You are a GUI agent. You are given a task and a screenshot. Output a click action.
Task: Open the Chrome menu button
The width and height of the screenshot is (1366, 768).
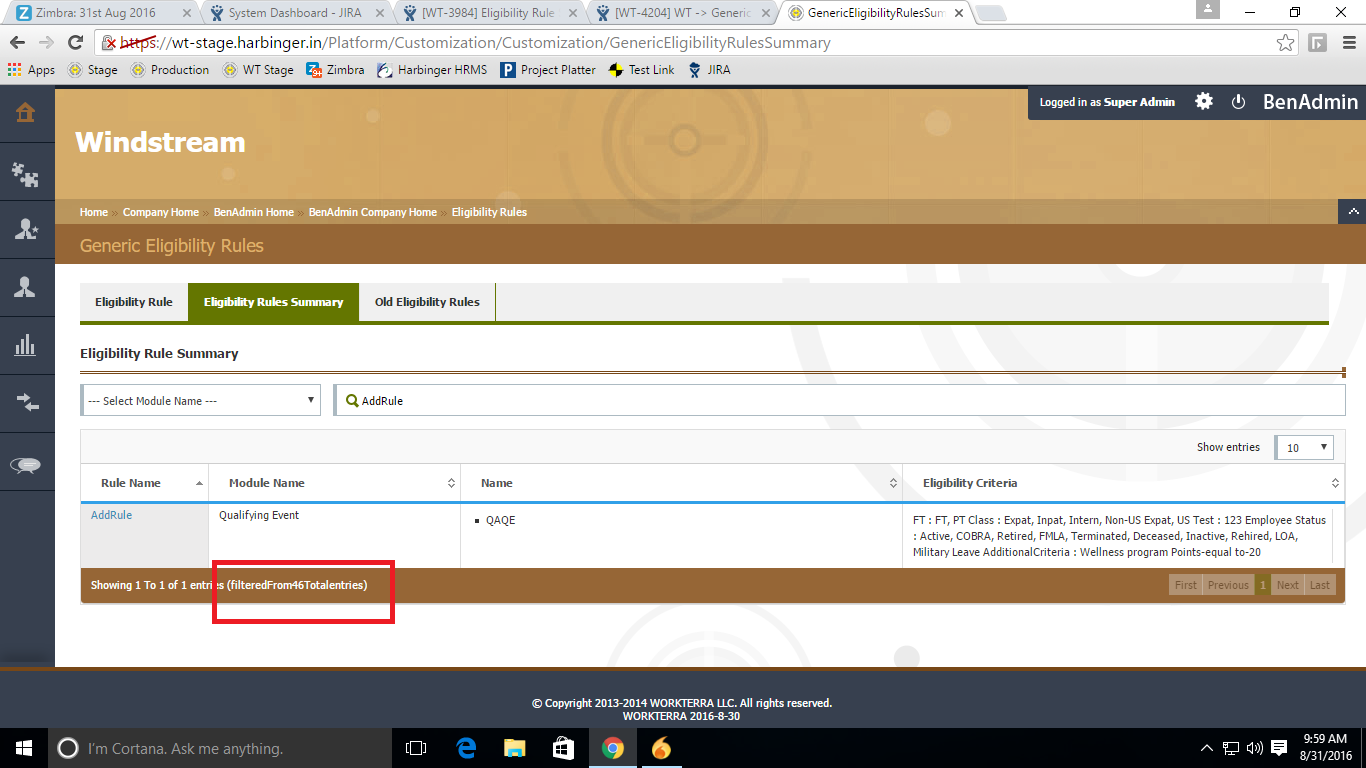tap(1347, 43)
